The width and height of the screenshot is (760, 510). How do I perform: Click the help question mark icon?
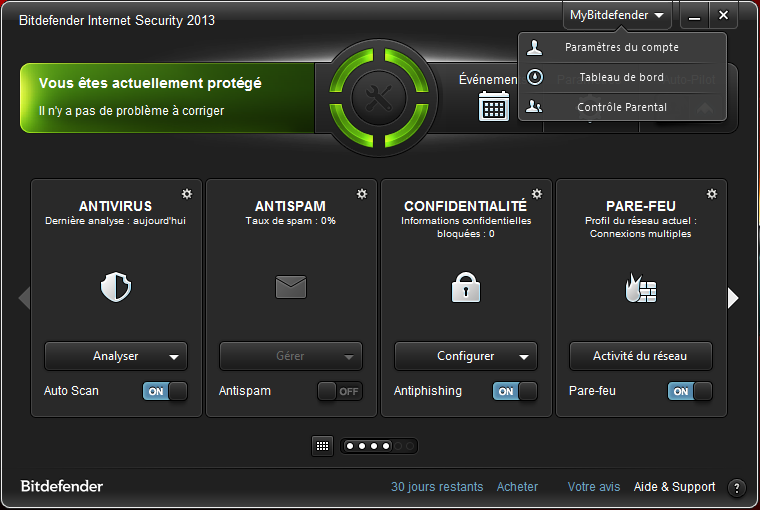tap(737, 488)
